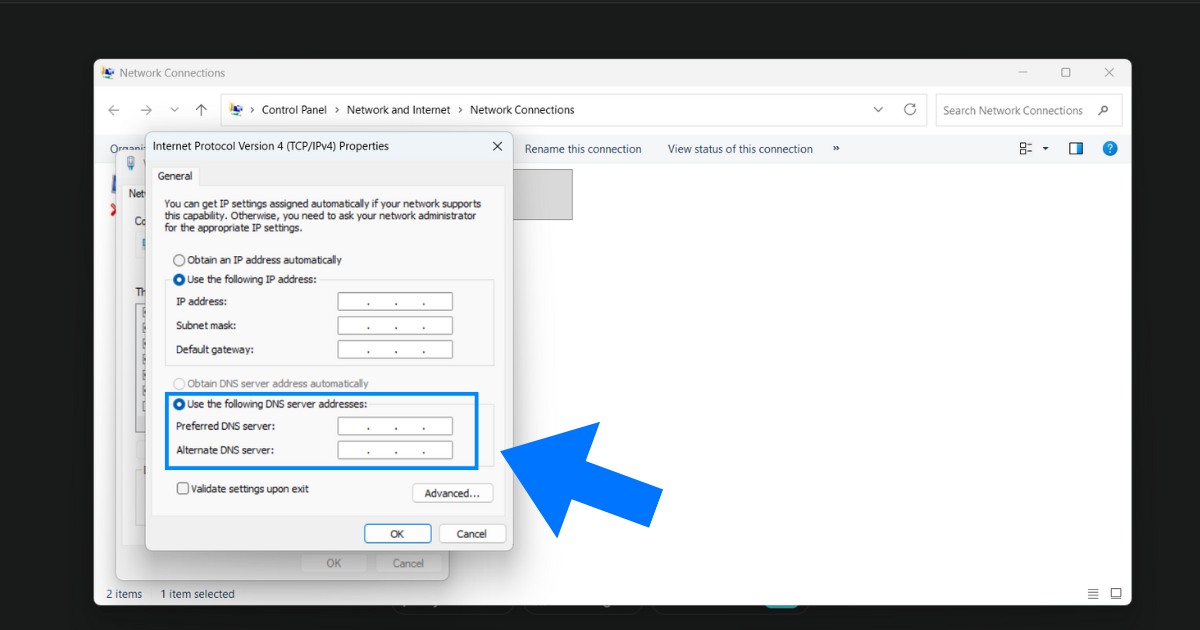Select Use the following DNS server addresses
The height and width of the screenshot is (630, 1200).
(178, 404)
